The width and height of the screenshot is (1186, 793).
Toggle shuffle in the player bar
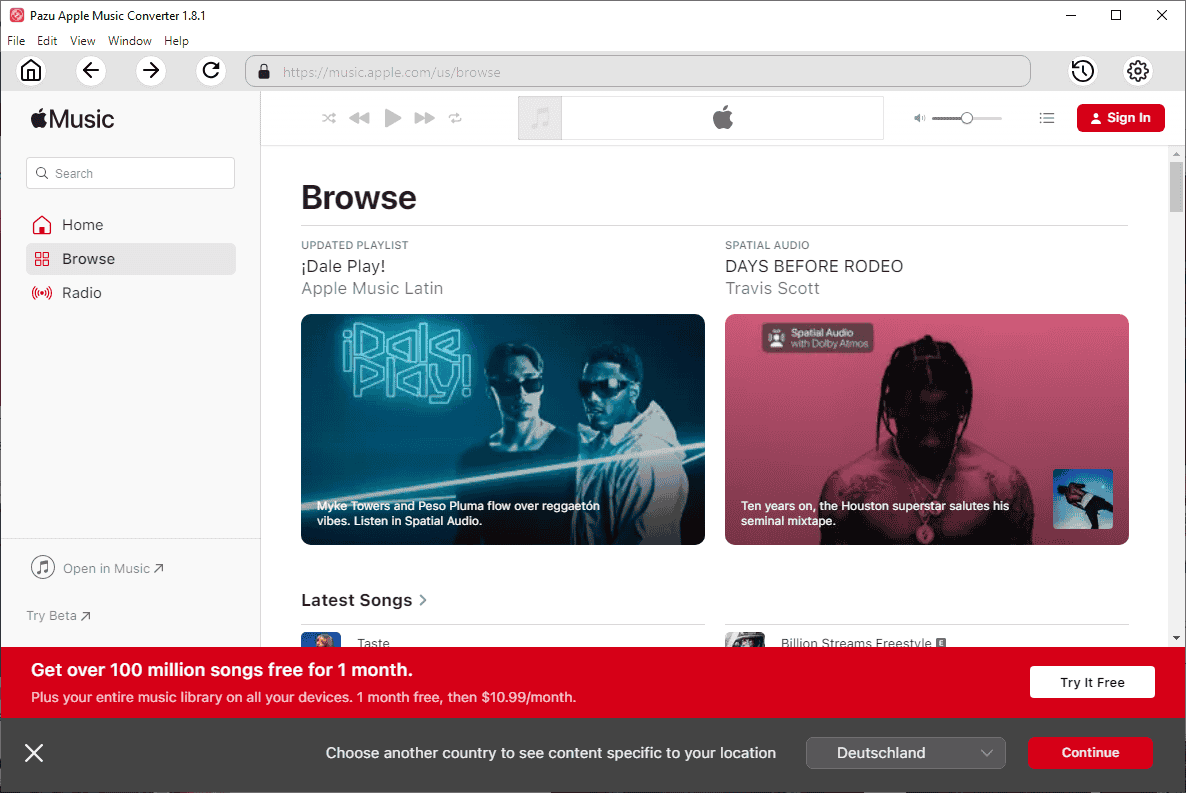[329, 118]
